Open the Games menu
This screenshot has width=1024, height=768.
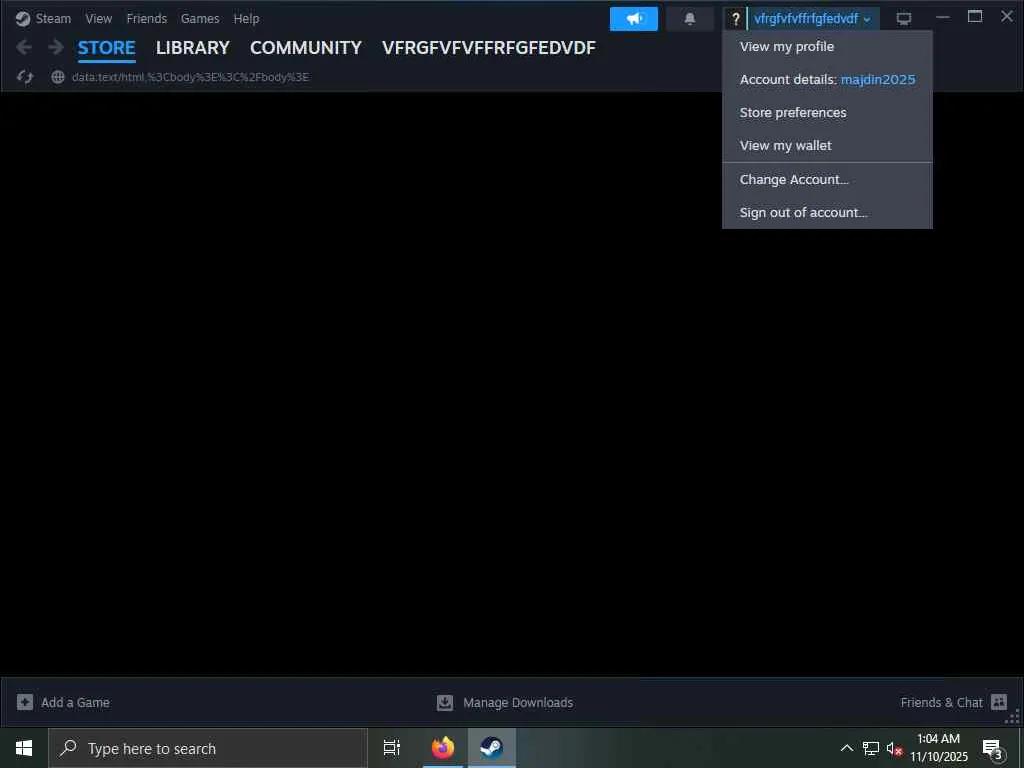click(200, 19)
